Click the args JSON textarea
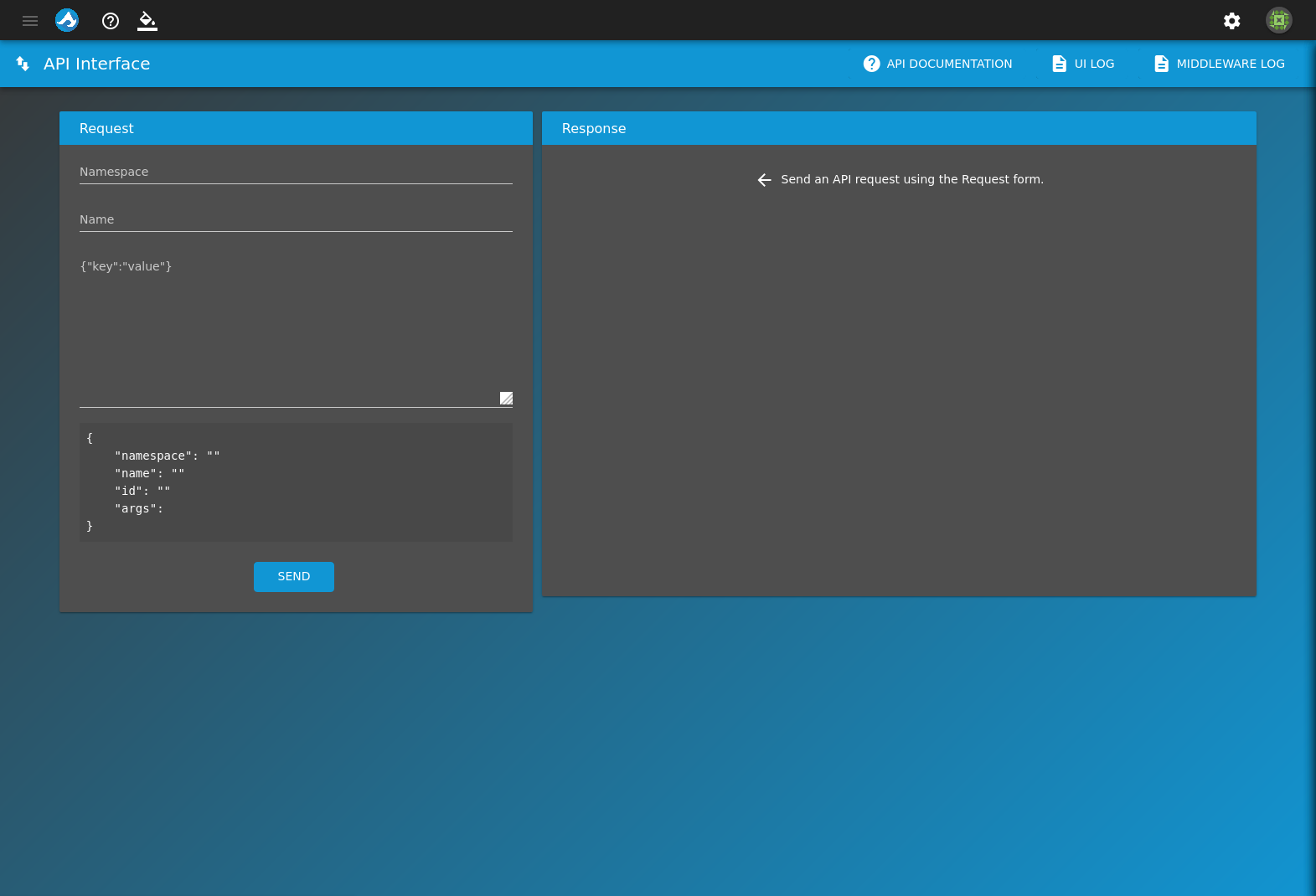1316x896 pixels. (296, 332)
